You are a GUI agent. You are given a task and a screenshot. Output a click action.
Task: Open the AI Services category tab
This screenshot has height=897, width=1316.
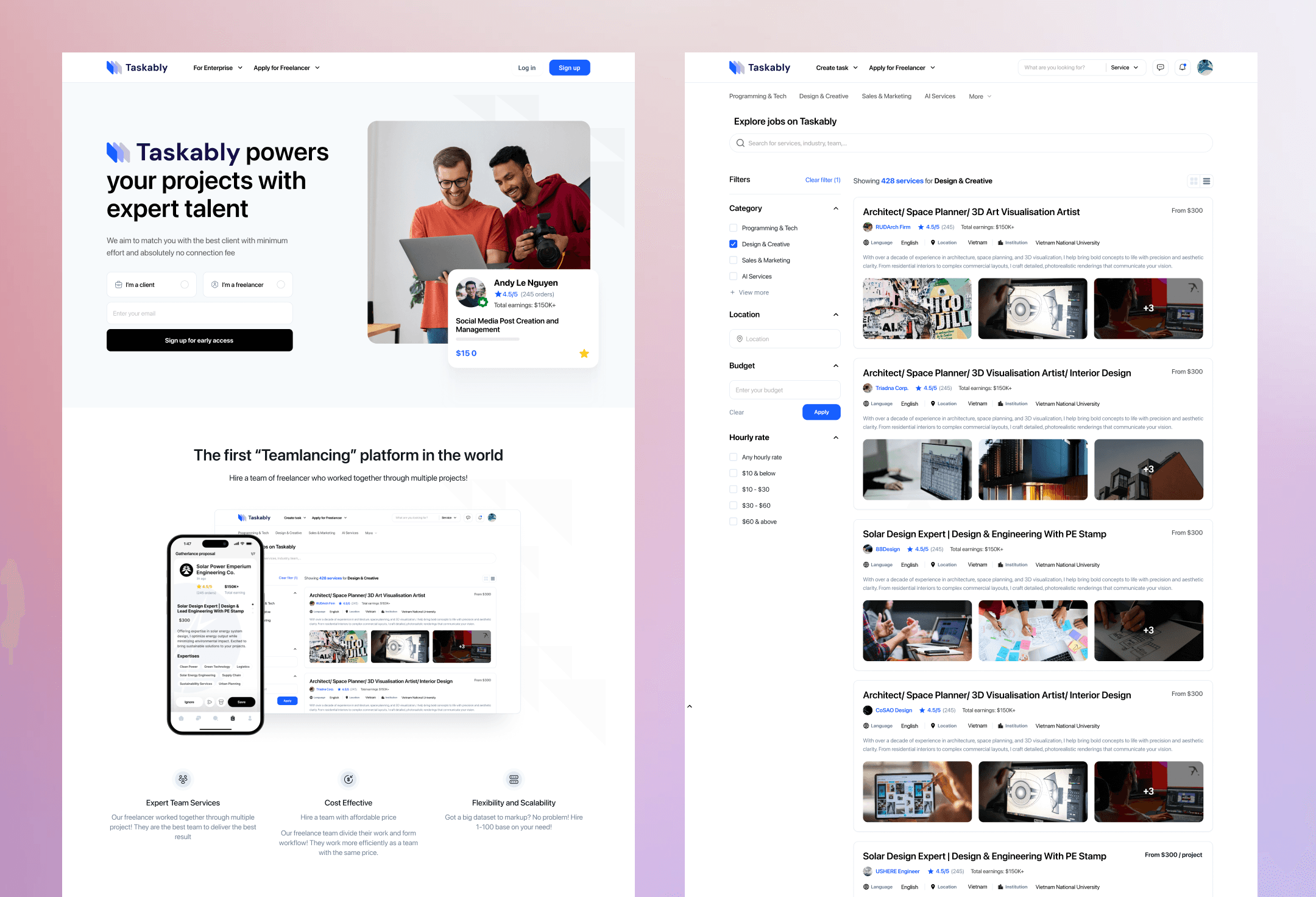tap(939, 96)
